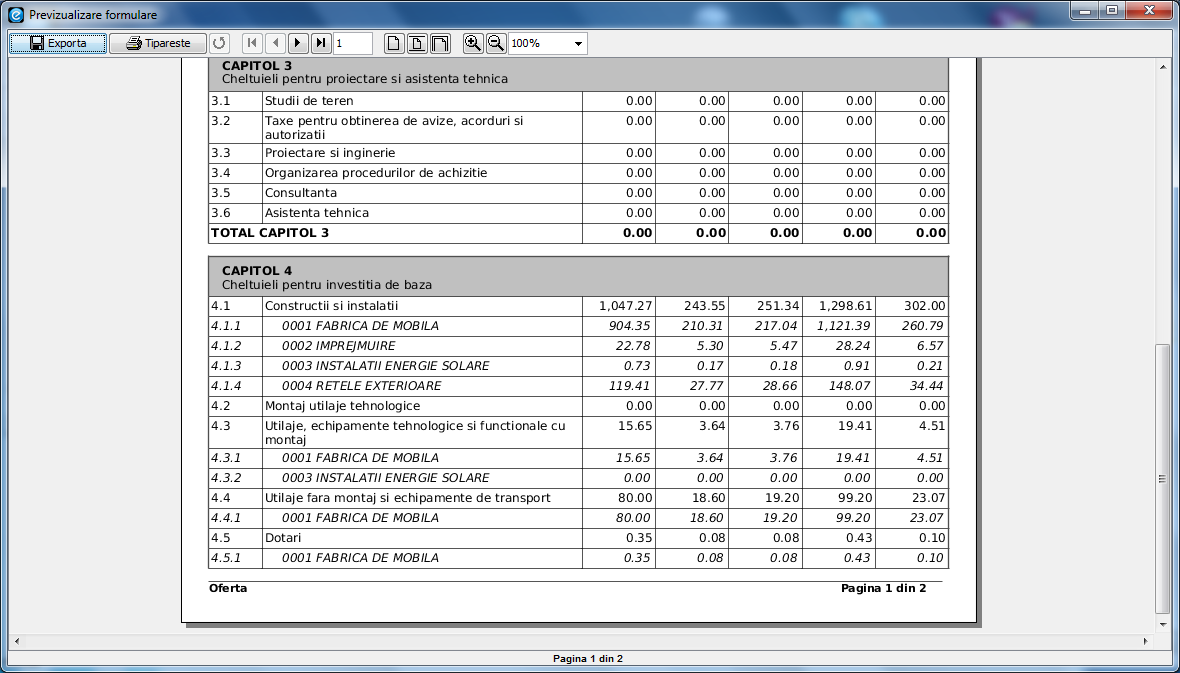
Task: Go to the next page
Action: [298, 44]
